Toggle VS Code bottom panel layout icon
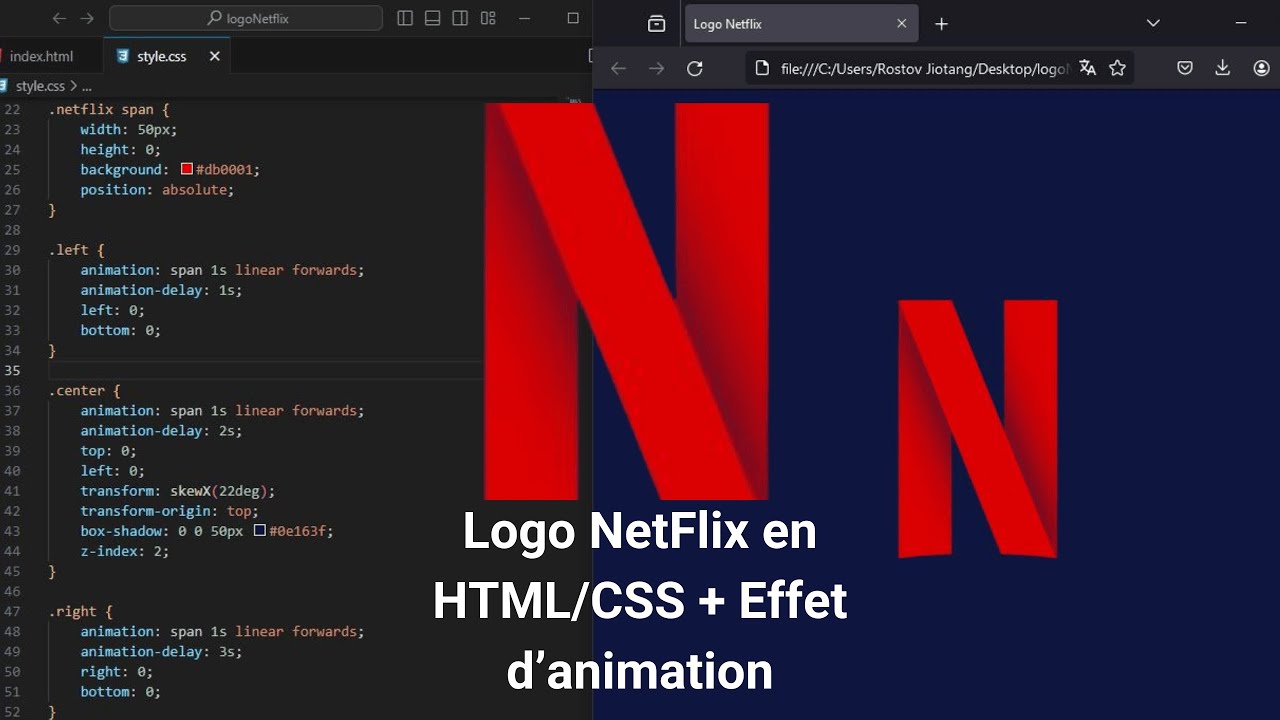Viewport: 1280px width, 720px height. [x=433, y=18]
